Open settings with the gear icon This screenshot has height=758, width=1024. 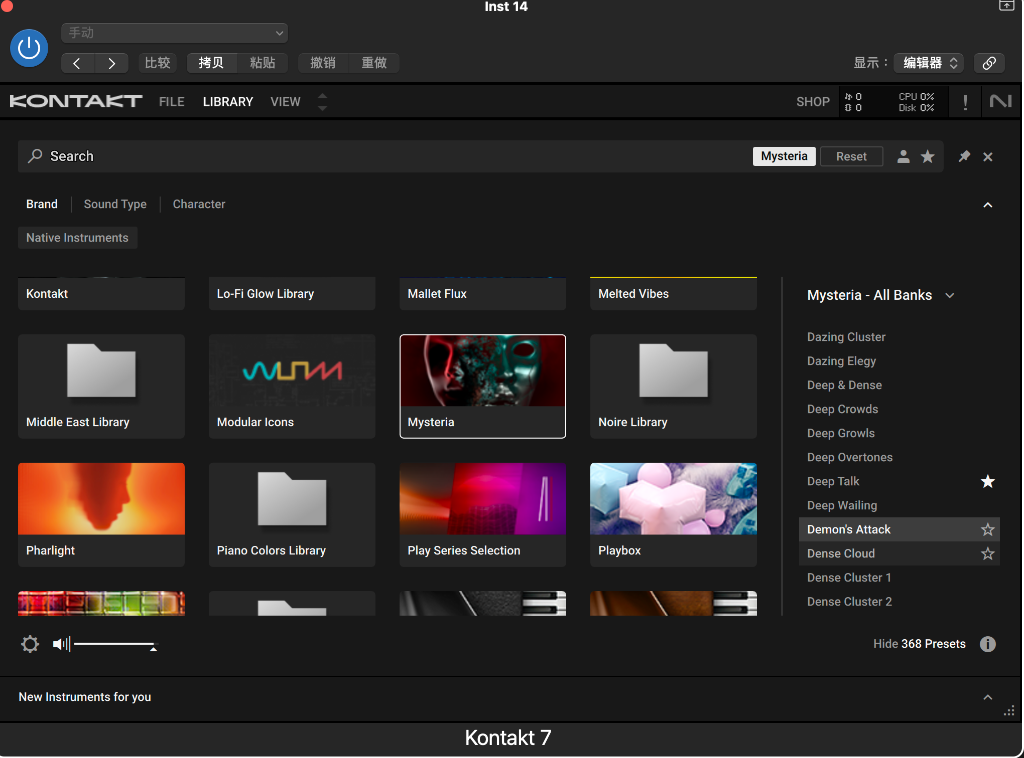pos(30,644)
